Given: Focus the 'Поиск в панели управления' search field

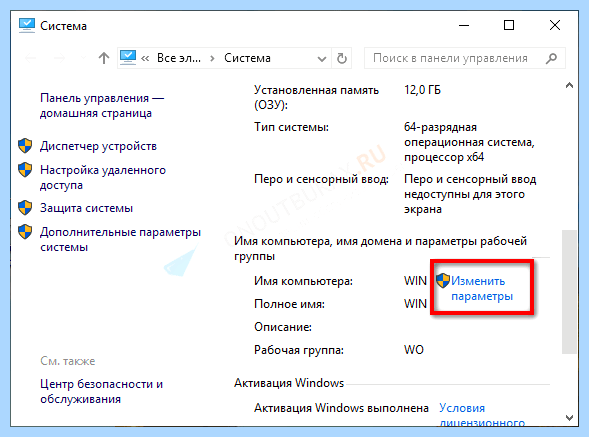Looking at the screenshot, I should [465, 58].
